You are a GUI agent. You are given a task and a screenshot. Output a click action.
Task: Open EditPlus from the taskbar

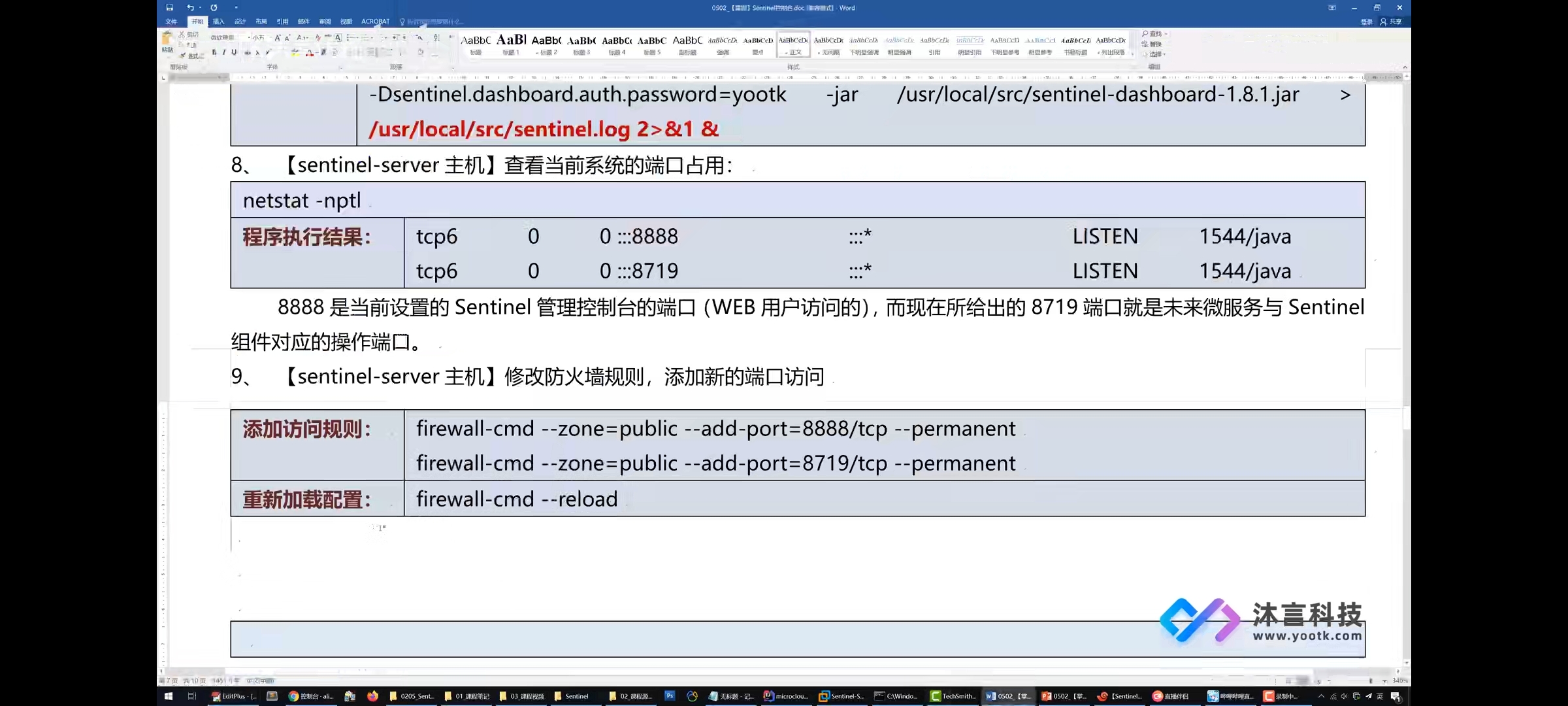[234, 696]
